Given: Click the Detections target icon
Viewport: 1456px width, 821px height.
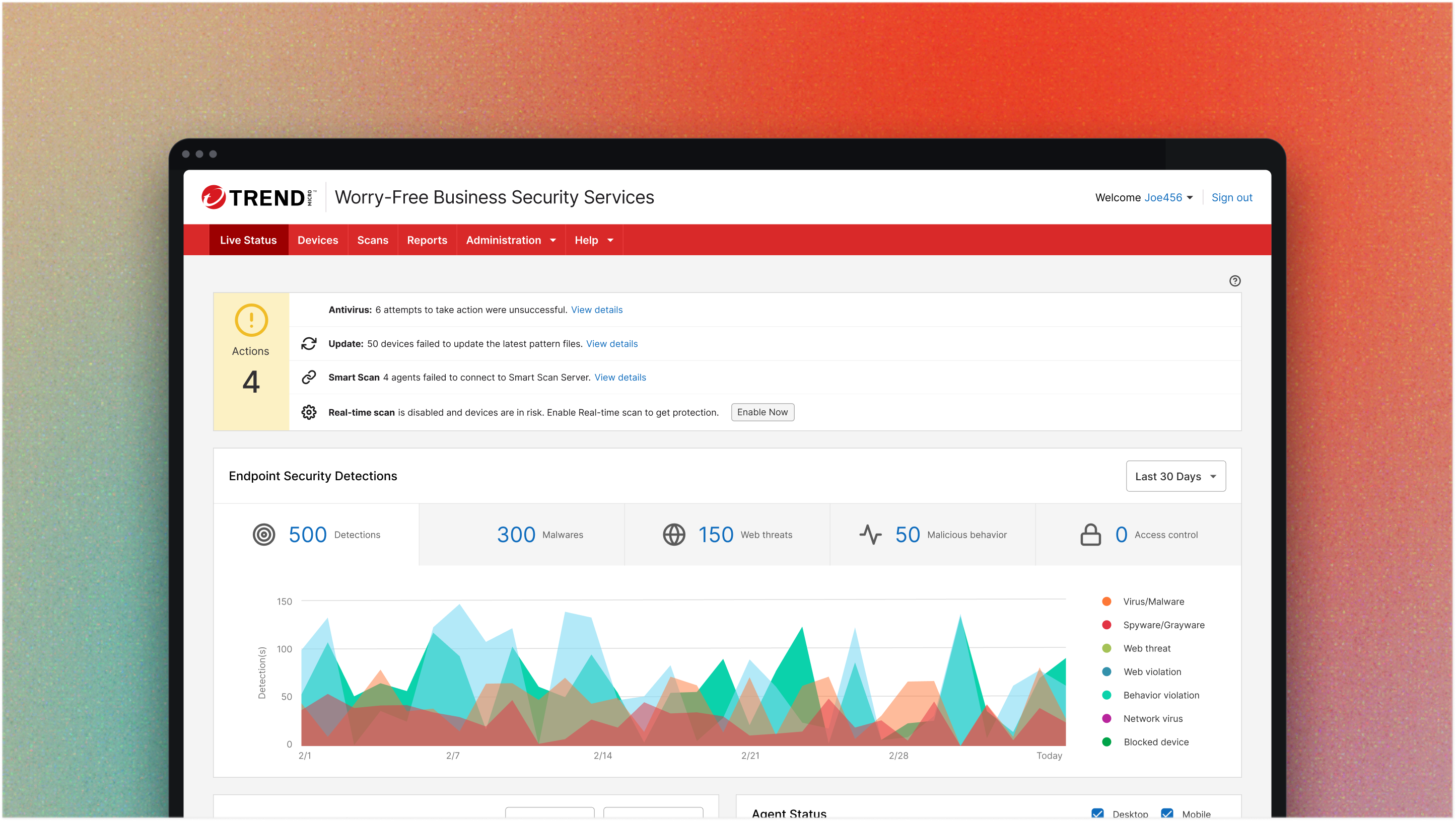Looking at the screenshot, I should pyautogui.click(x=263, y=535).
